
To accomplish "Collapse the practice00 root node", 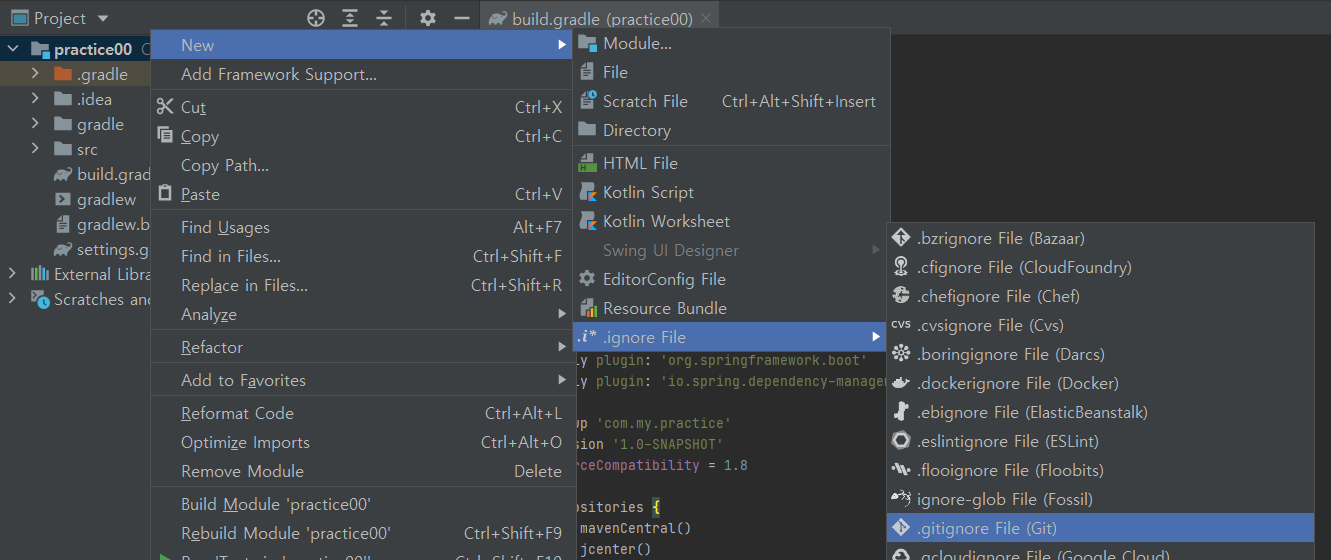I will 13,49.
